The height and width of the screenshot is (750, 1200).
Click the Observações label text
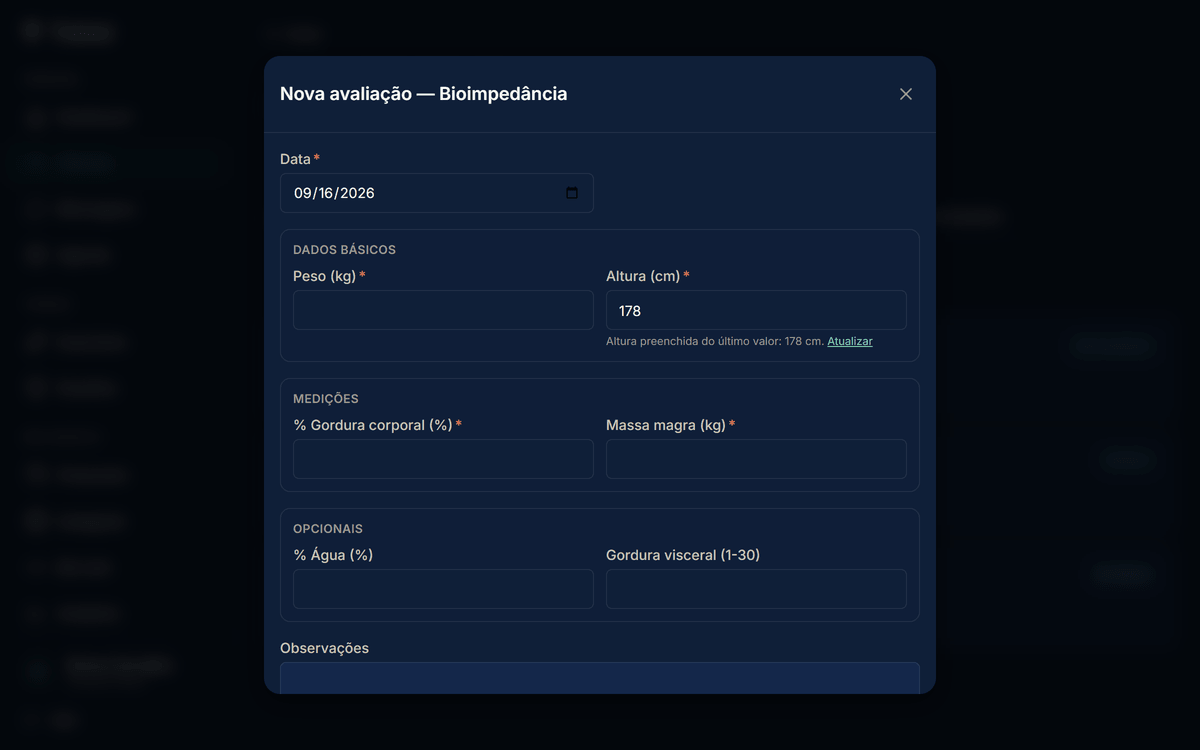[x=324, y=648]
